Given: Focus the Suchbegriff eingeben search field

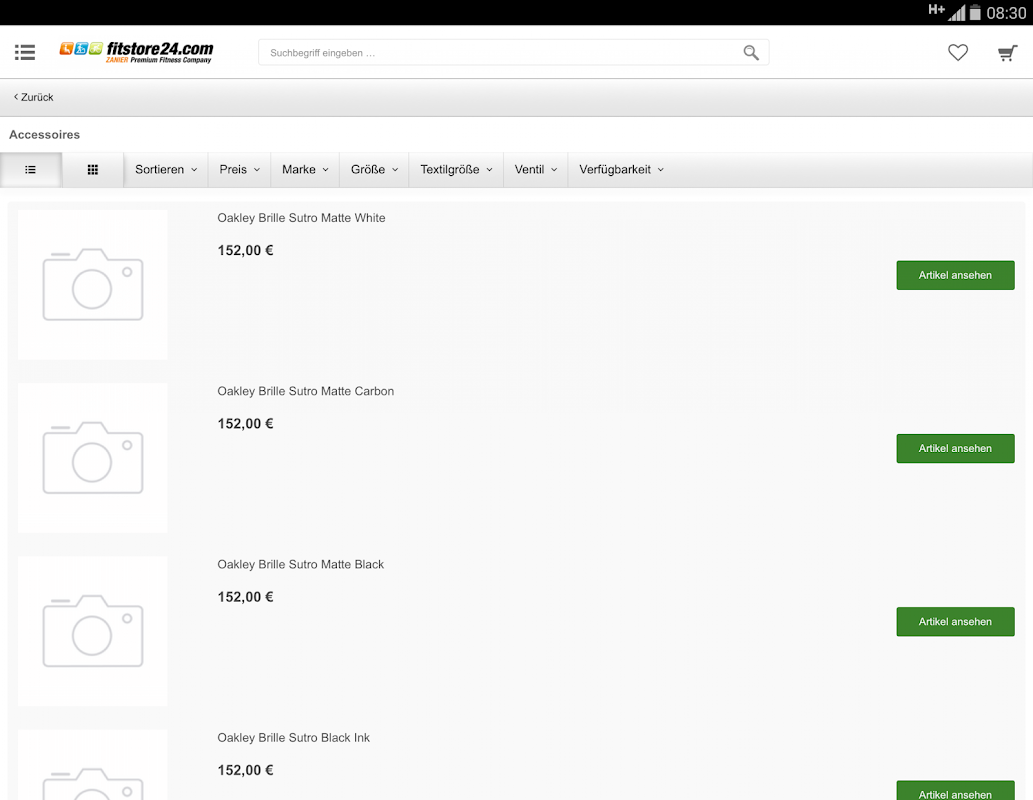Looking at the screenshot, I should click(x=513, y=53).
